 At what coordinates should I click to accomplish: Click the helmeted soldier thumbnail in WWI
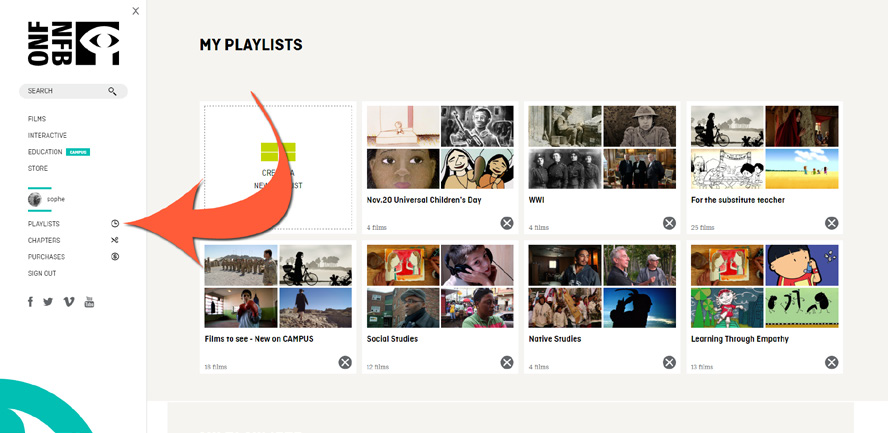[x=639, y=126]
